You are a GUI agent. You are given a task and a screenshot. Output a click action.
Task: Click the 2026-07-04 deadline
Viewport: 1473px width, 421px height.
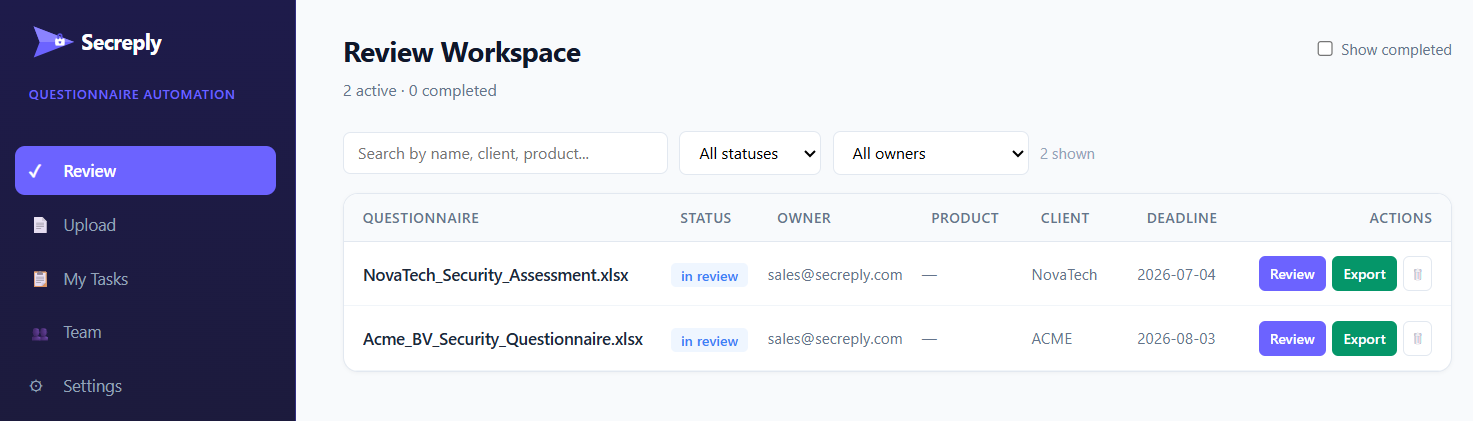(x=1176, y=275)
